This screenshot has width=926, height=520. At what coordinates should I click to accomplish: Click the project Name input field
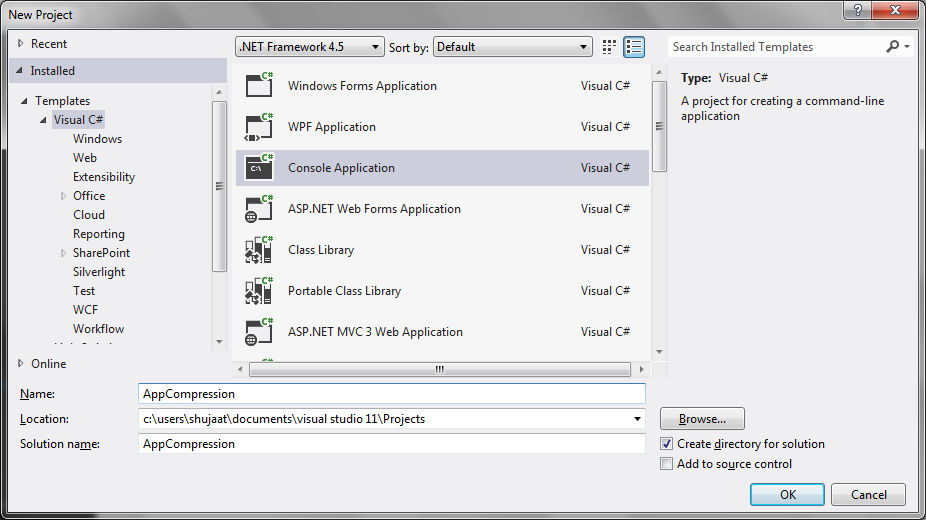point(392,394)
